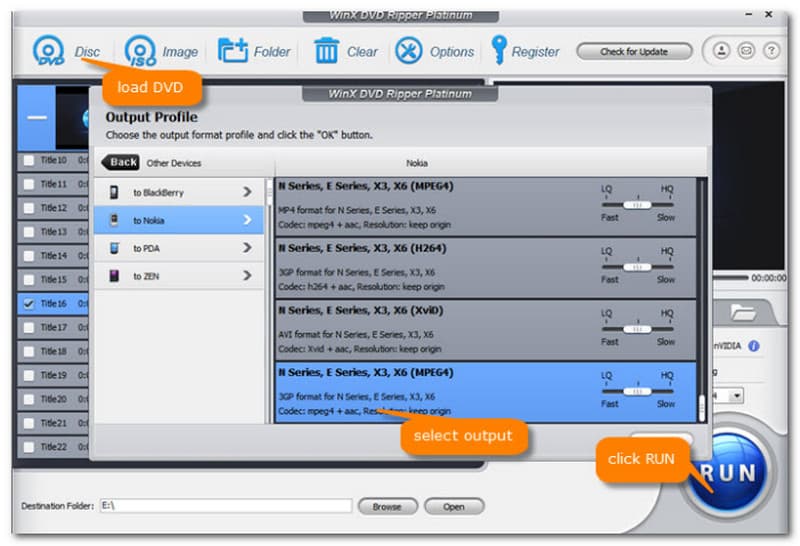Click the DVD Disc icon
Screen dimensions: 800x546
[x=48, y=51]
